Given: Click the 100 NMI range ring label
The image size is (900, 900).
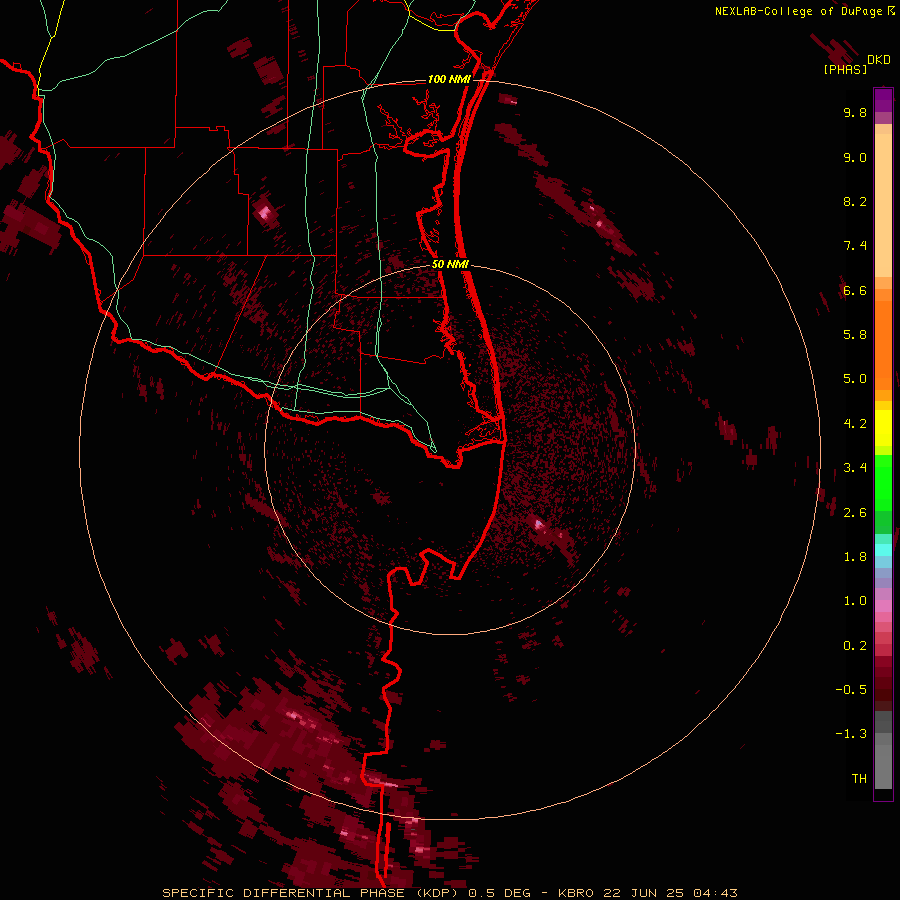Looking at the screenshot, I should coord(449,79).
